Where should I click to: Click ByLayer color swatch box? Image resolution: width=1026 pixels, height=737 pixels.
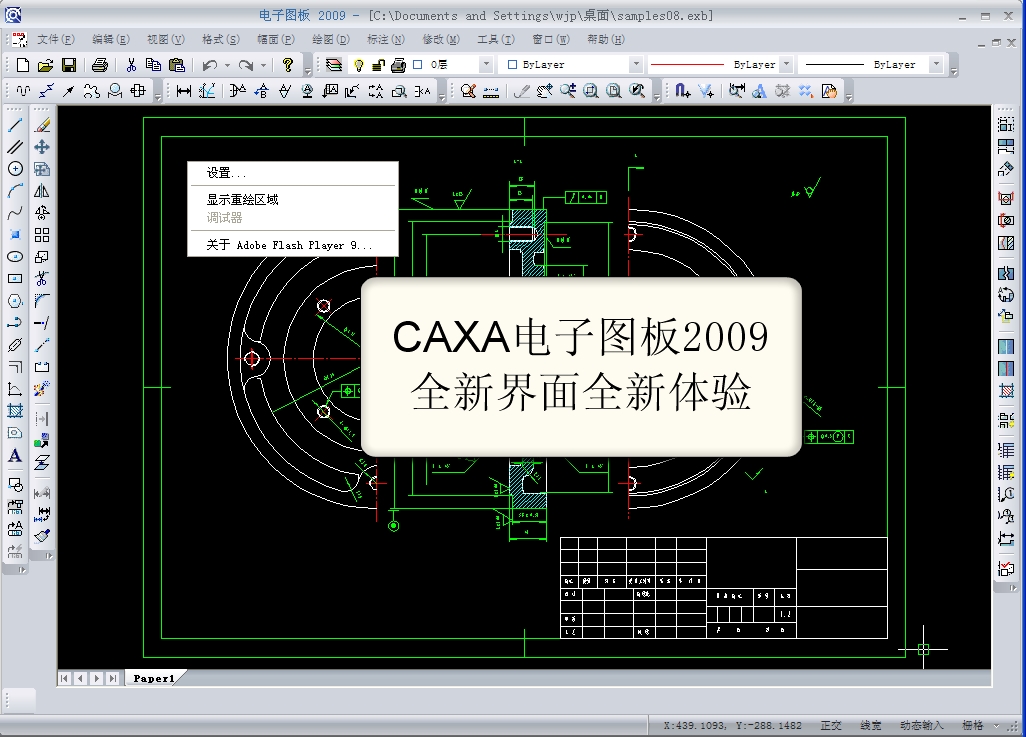tap(512, 65)
